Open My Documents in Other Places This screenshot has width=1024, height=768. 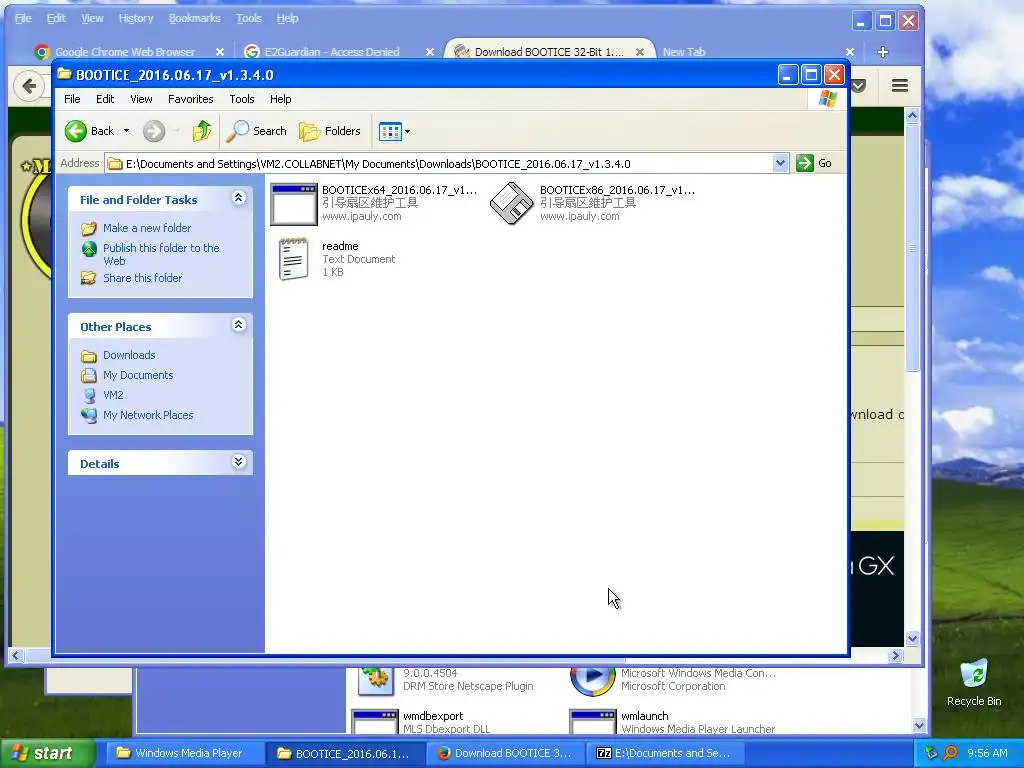(x=138, y=376)
